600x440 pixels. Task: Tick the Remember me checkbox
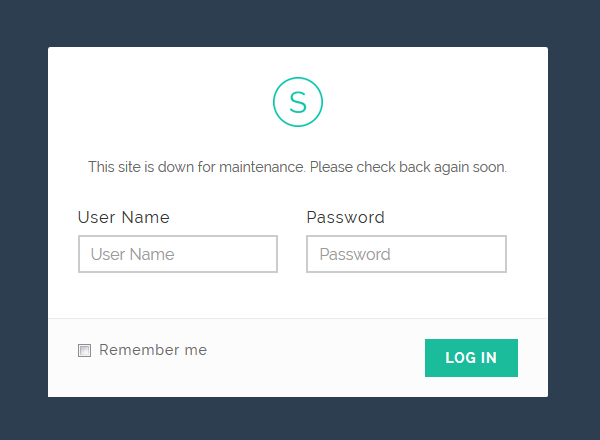[x=84, y=350]
